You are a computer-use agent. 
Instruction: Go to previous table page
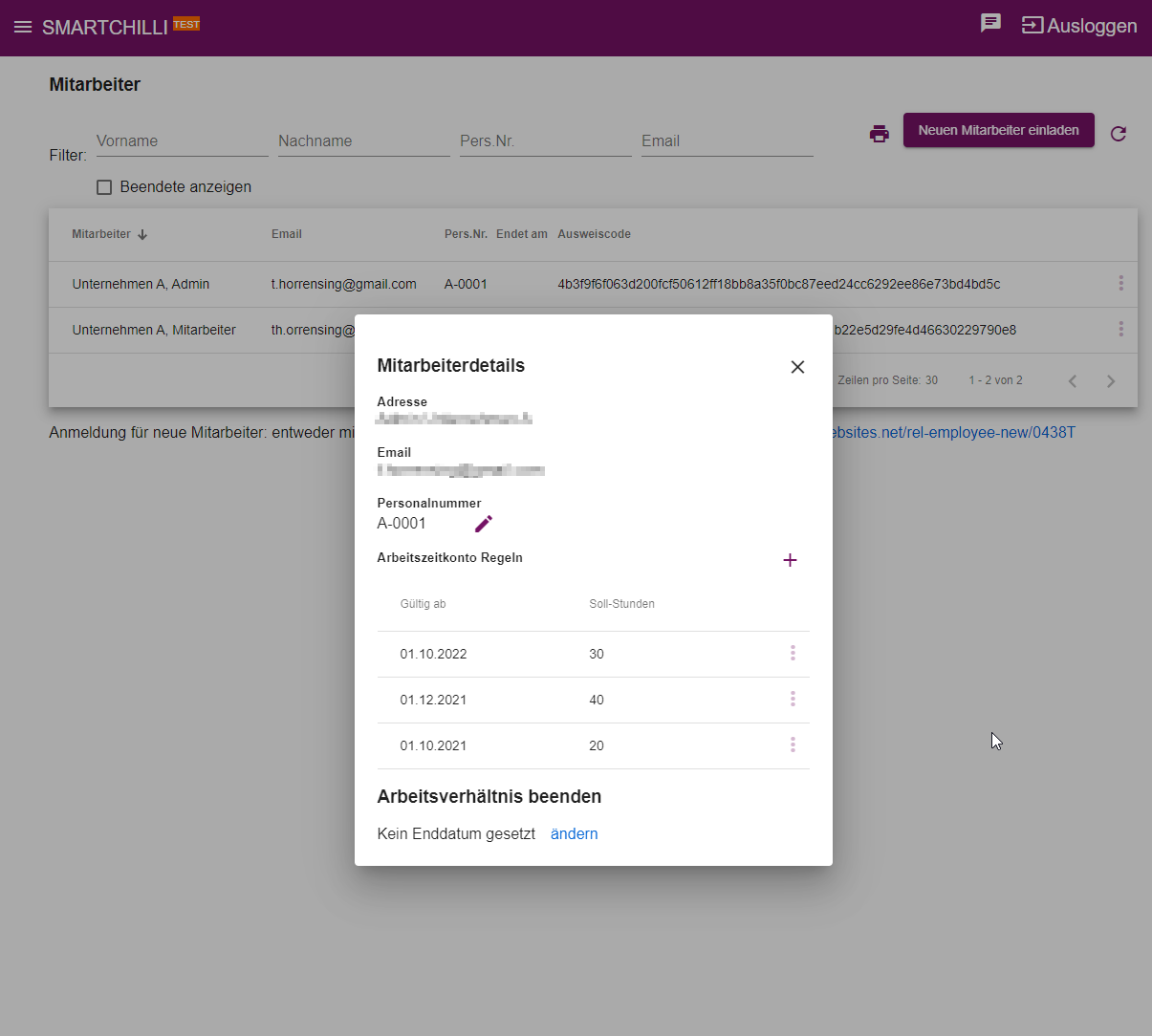(1073, 381)
